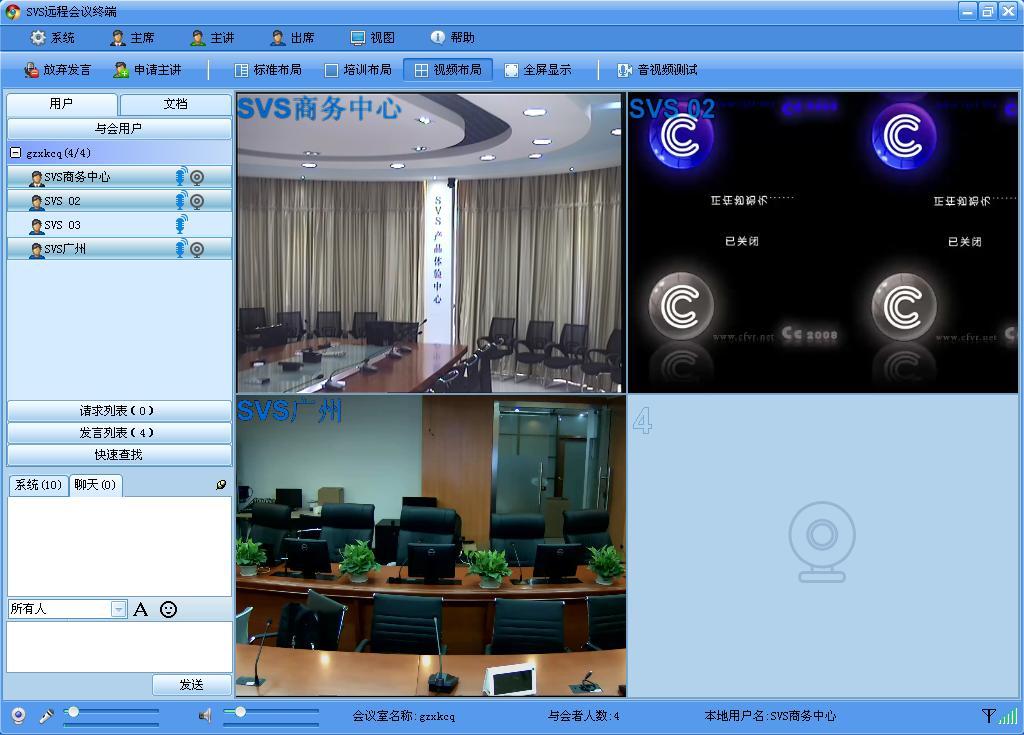This screenshot has width=1024, height=735.
Task: Toggle microphone icon for SVS广州
Action: point(181,248)
